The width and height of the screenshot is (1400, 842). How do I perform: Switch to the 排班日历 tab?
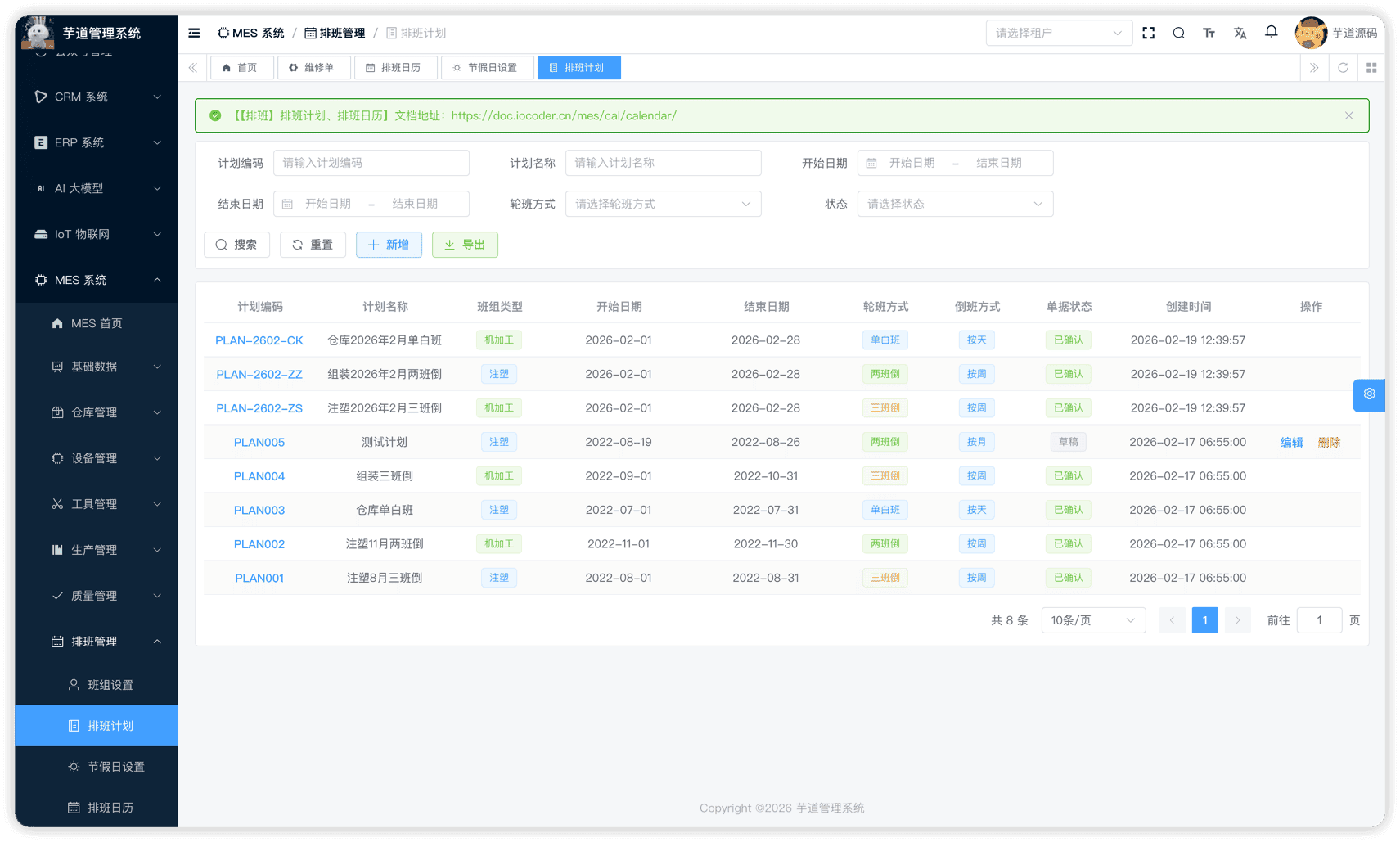(x=395, y=67)
